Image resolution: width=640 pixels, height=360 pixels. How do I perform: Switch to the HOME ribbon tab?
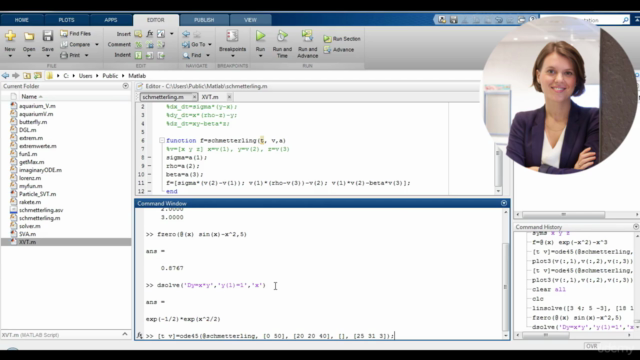tap(22, 20)
